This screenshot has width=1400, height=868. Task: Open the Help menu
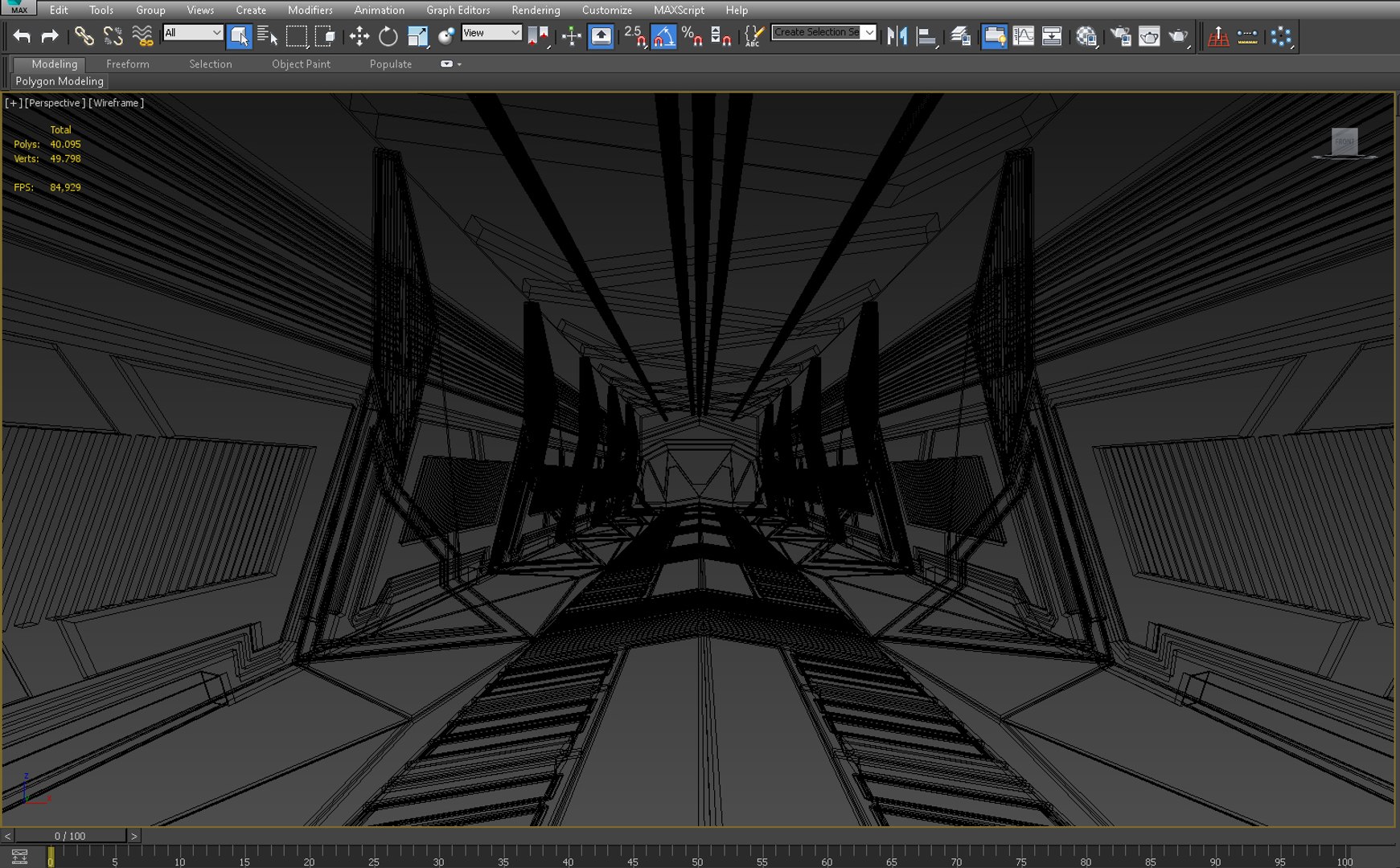point(737,10)
